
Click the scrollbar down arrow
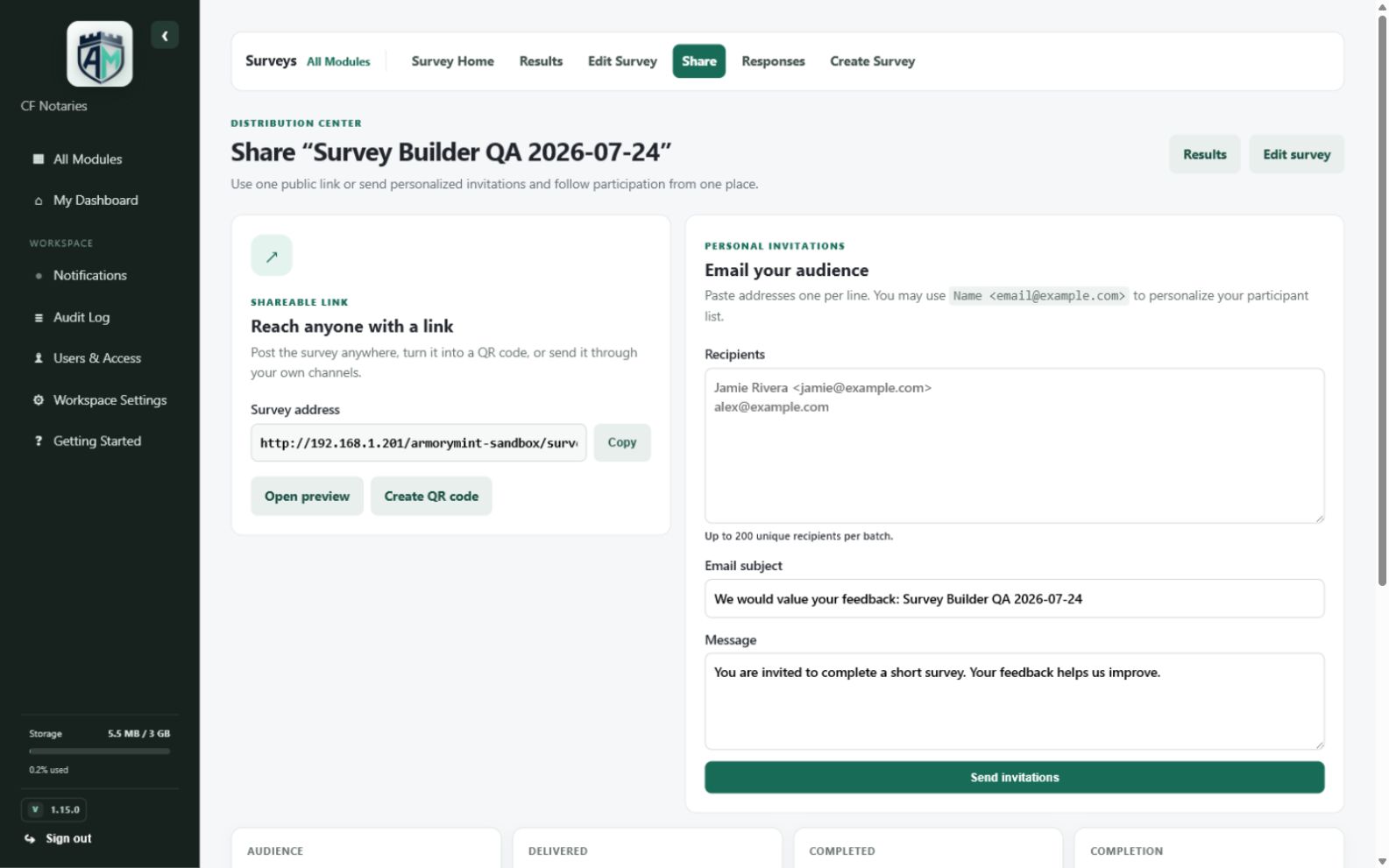1382,862
